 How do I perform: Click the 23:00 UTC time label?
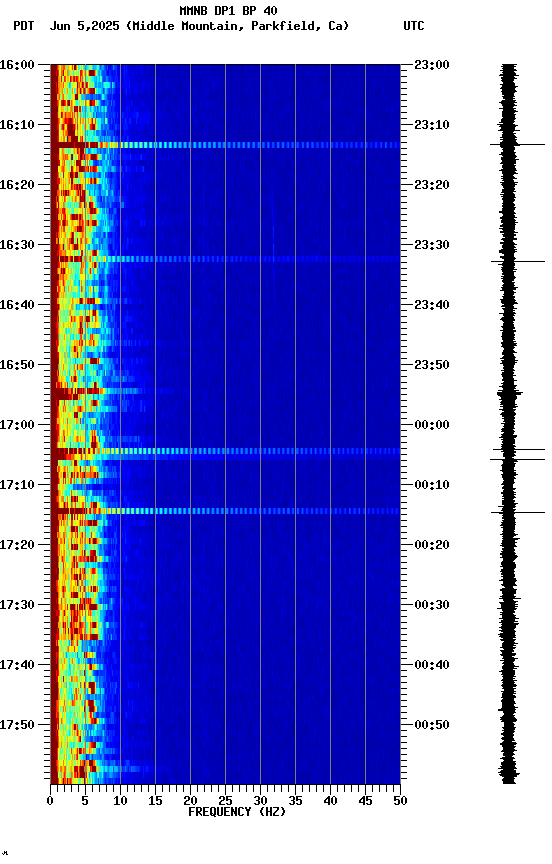tap(432, 65)
